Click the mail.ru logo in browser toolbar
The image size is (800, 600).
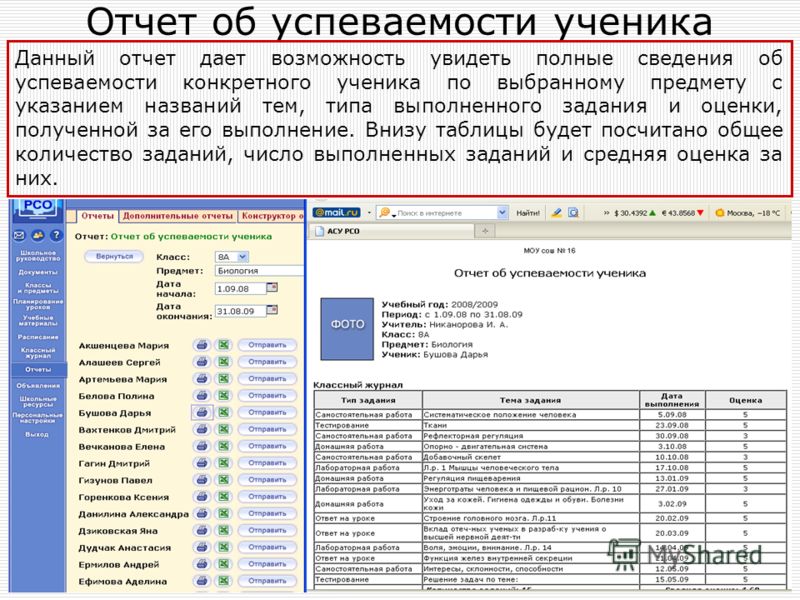click(x=337, y=213)
